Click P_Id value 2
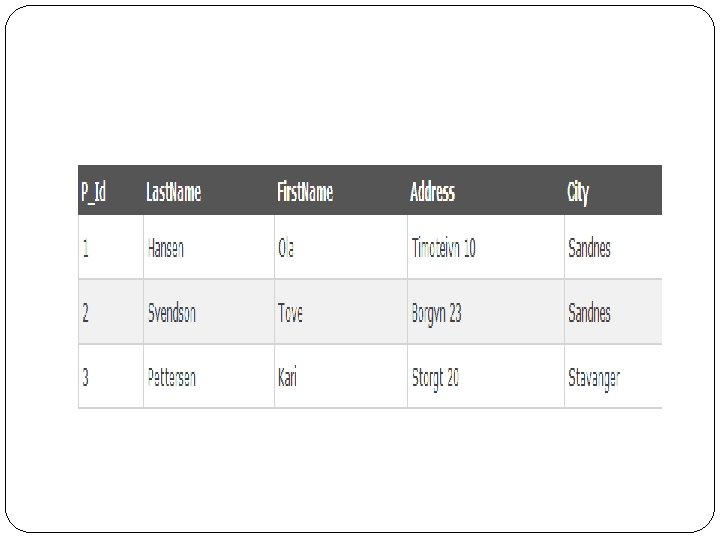The height and width of the screenshot is (540, 720). click(x=85, y=313)
